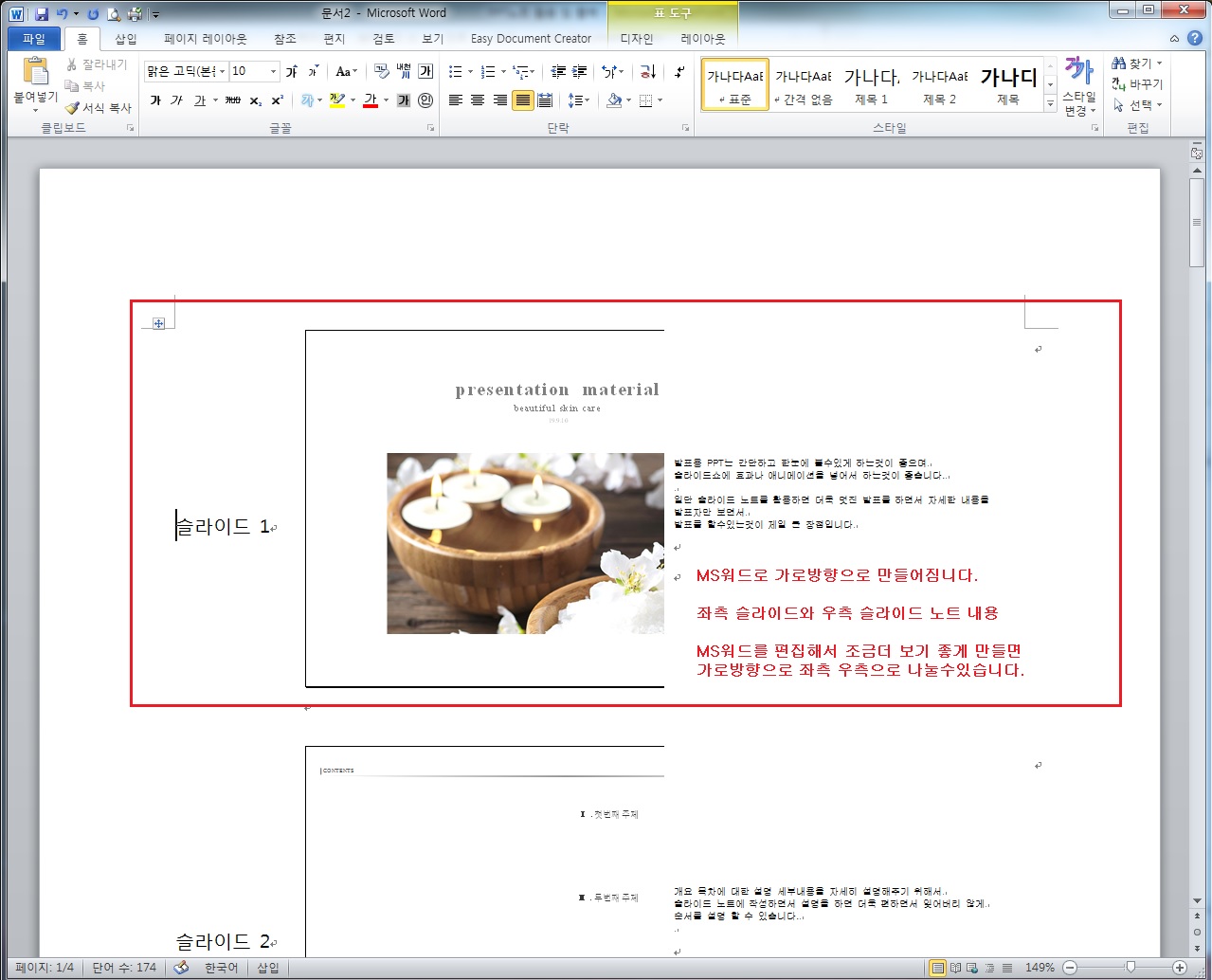This screenshot has width=1212, height=980.
Task: Click the Center alignment icon
Action: pos(478,100)
